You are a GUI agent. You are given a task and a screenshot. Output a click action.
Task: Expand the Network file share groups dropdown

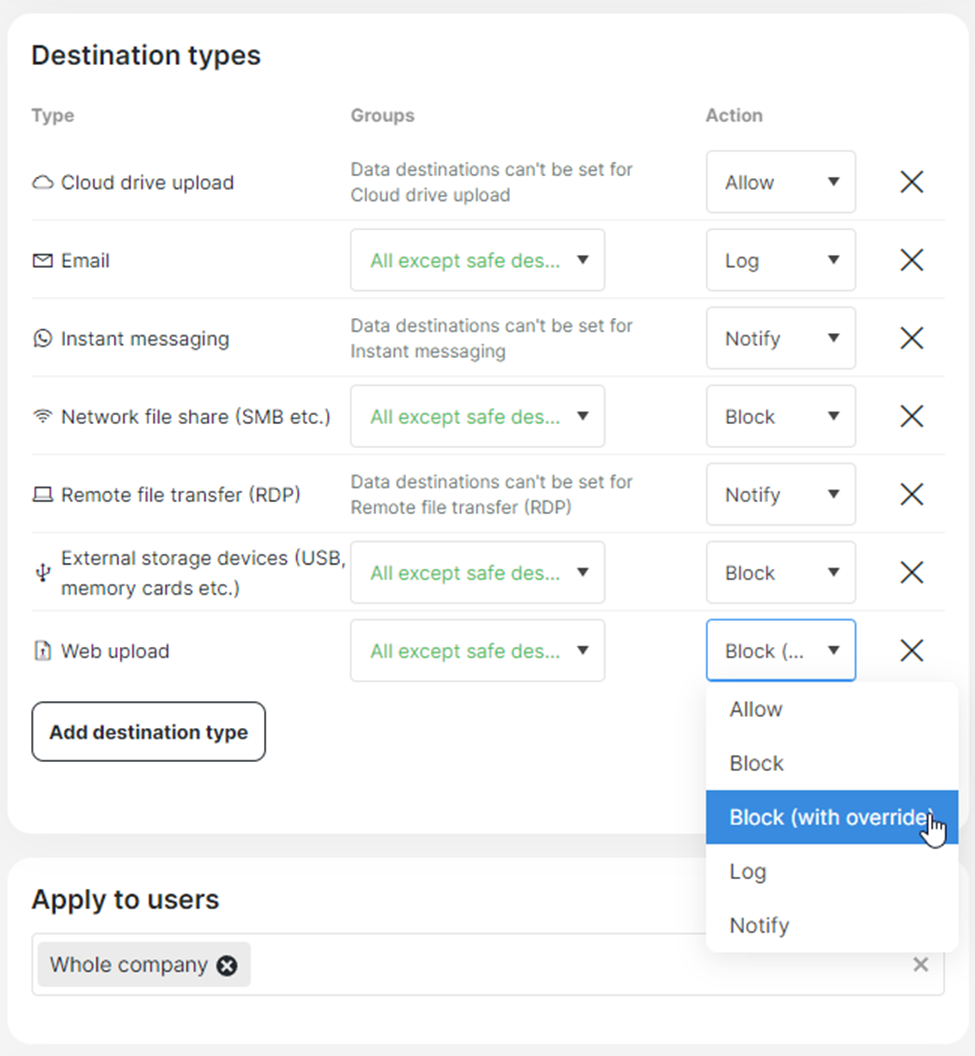coord(477,416)
